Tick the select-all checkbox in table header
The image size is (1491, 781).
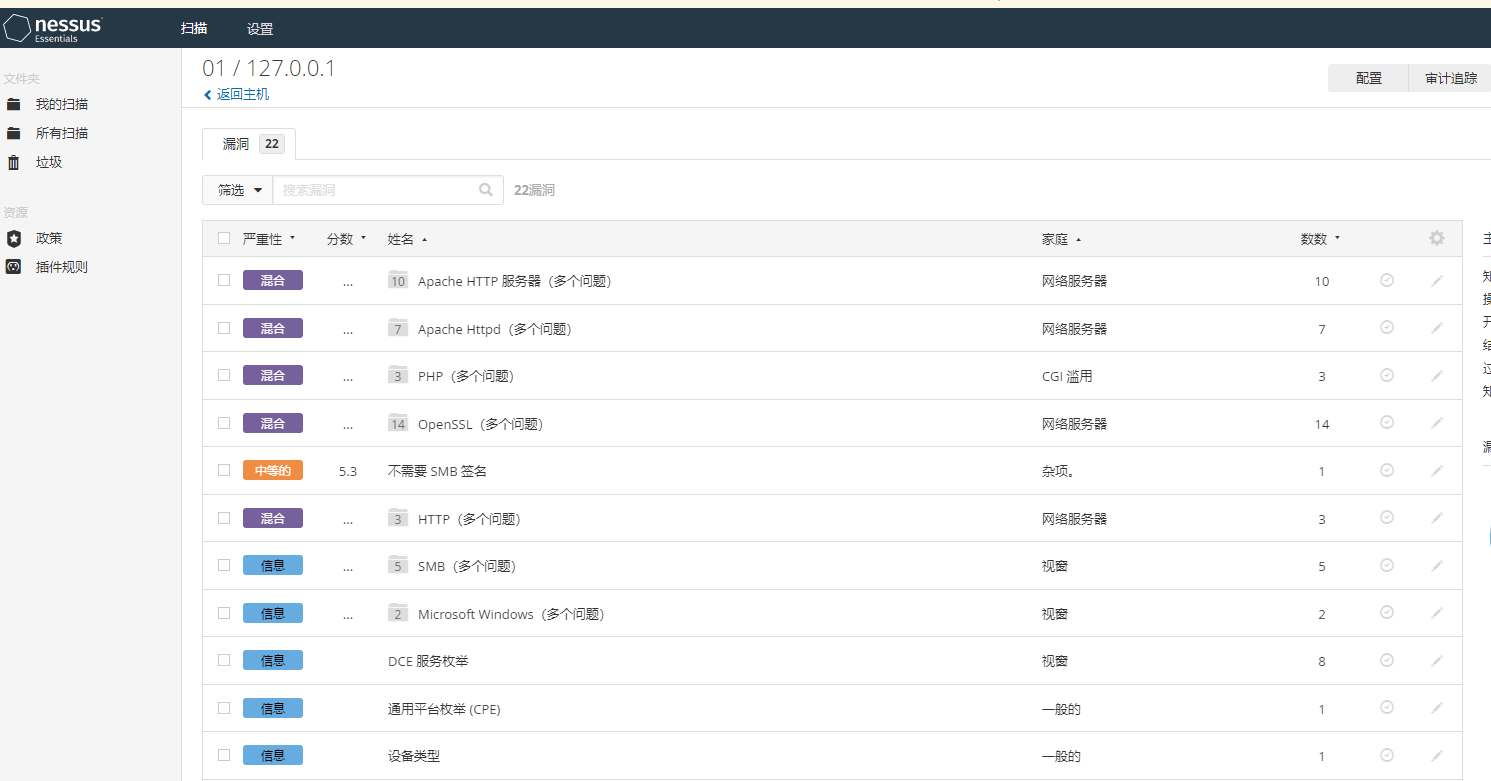pyautogui.click(x=224, y=238)
